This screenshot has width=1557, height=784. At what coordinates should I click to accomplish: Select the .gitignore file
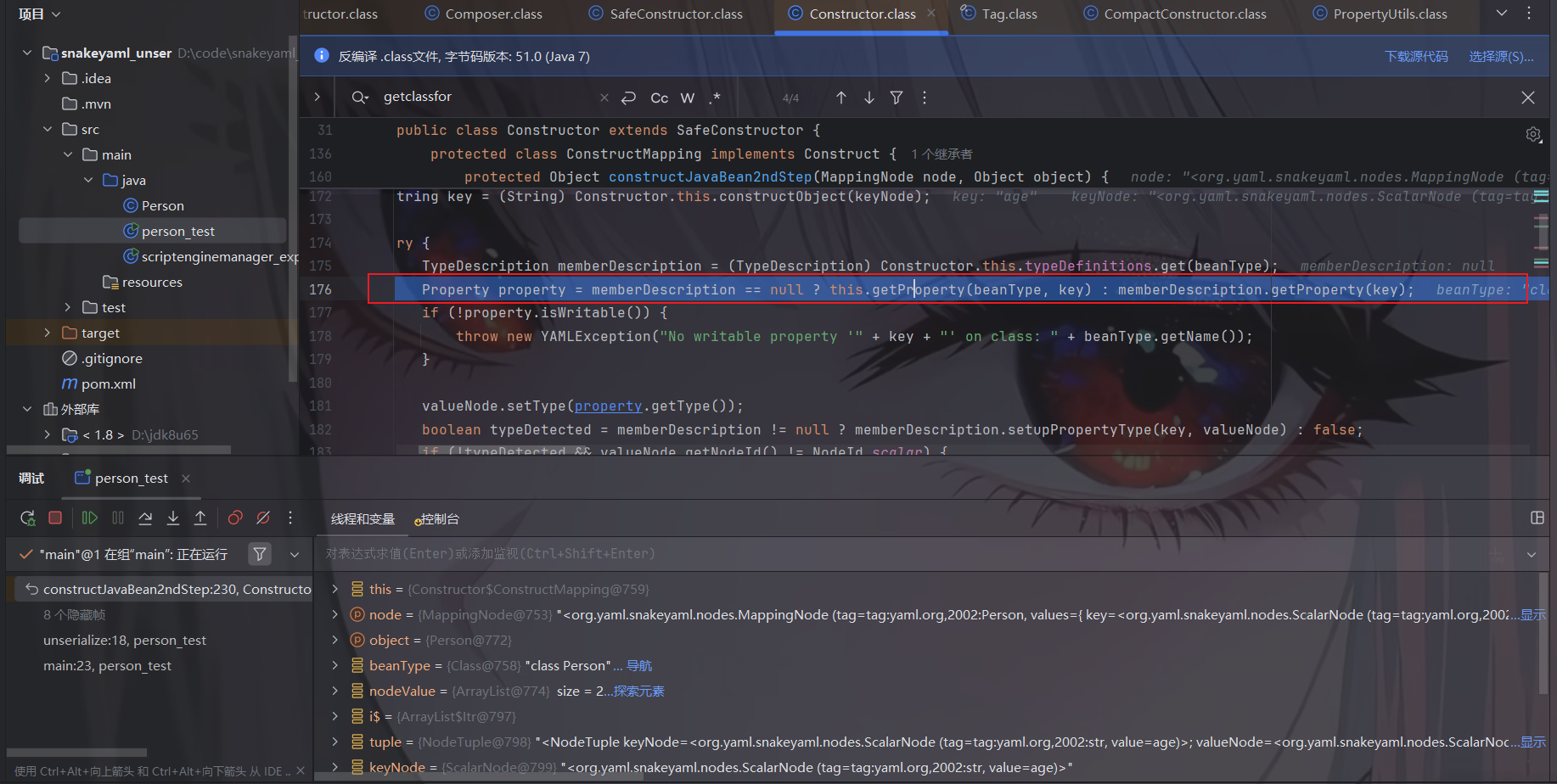[x=103, y=358]
